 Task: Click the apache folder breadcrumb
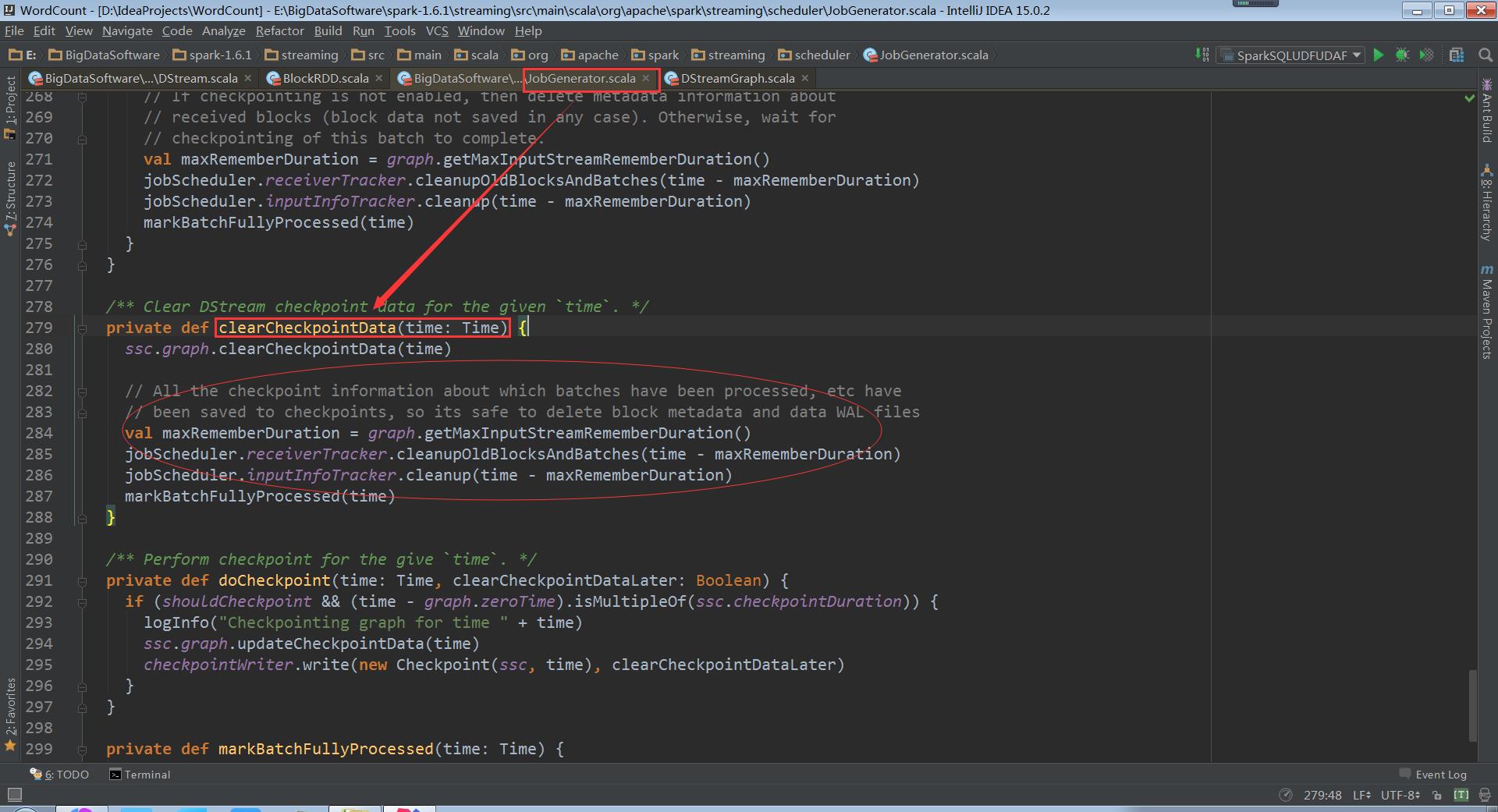(590, 55)
